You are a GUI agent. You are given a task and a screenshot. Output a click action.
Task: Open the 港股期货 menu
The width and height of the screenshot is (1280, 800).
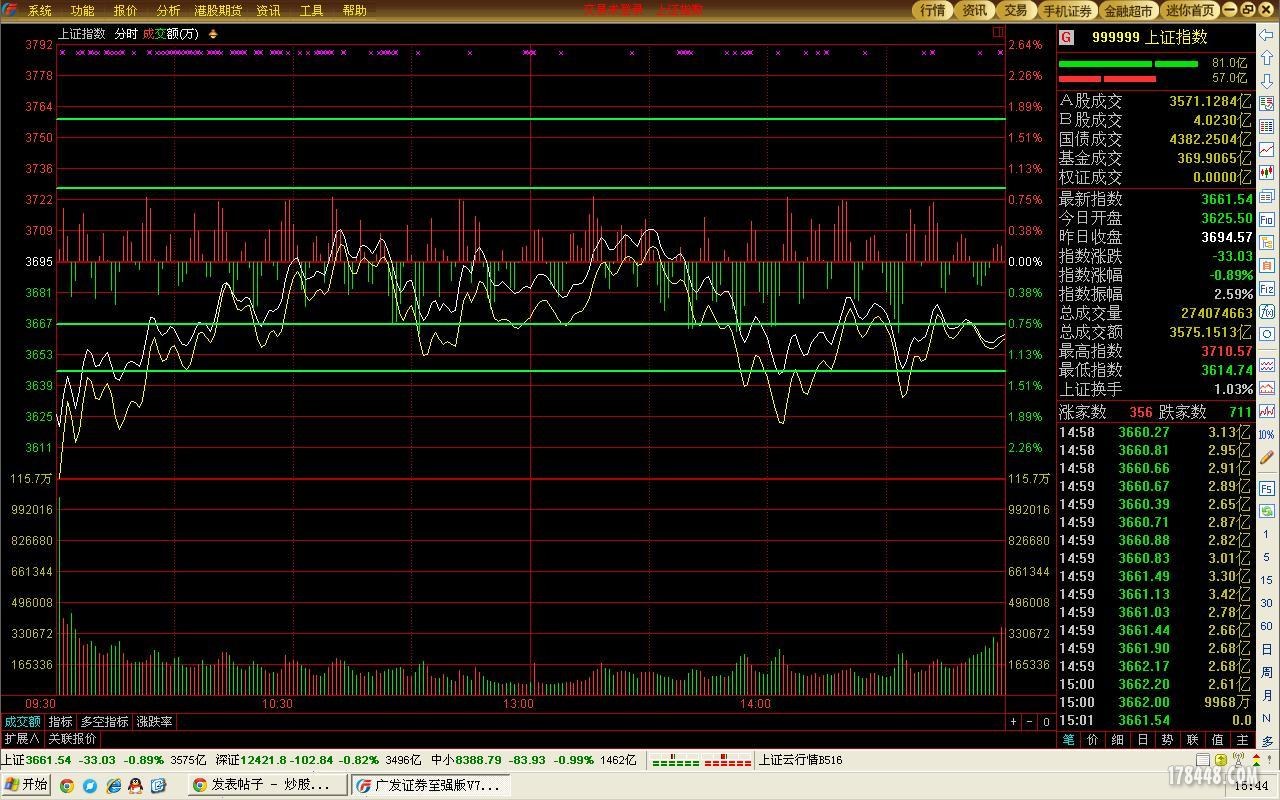coord(218,10)
